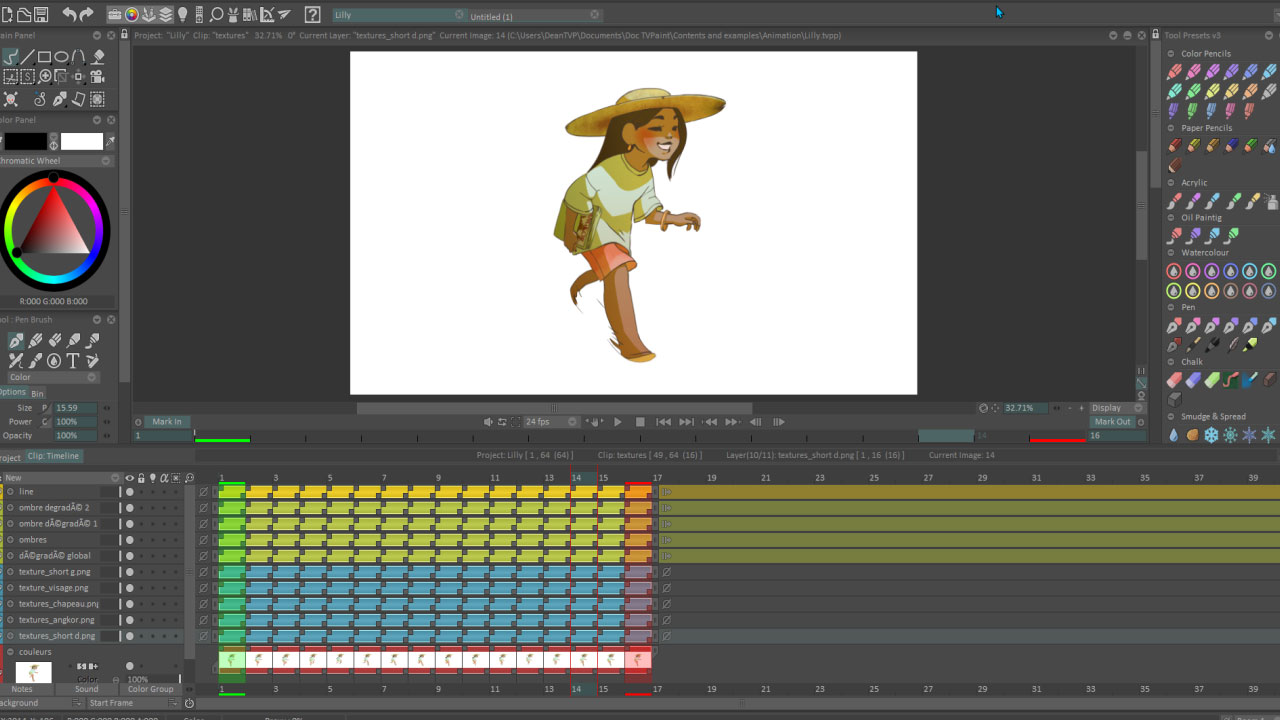Collapse the couleurs layer group

[x=12, y=651]
